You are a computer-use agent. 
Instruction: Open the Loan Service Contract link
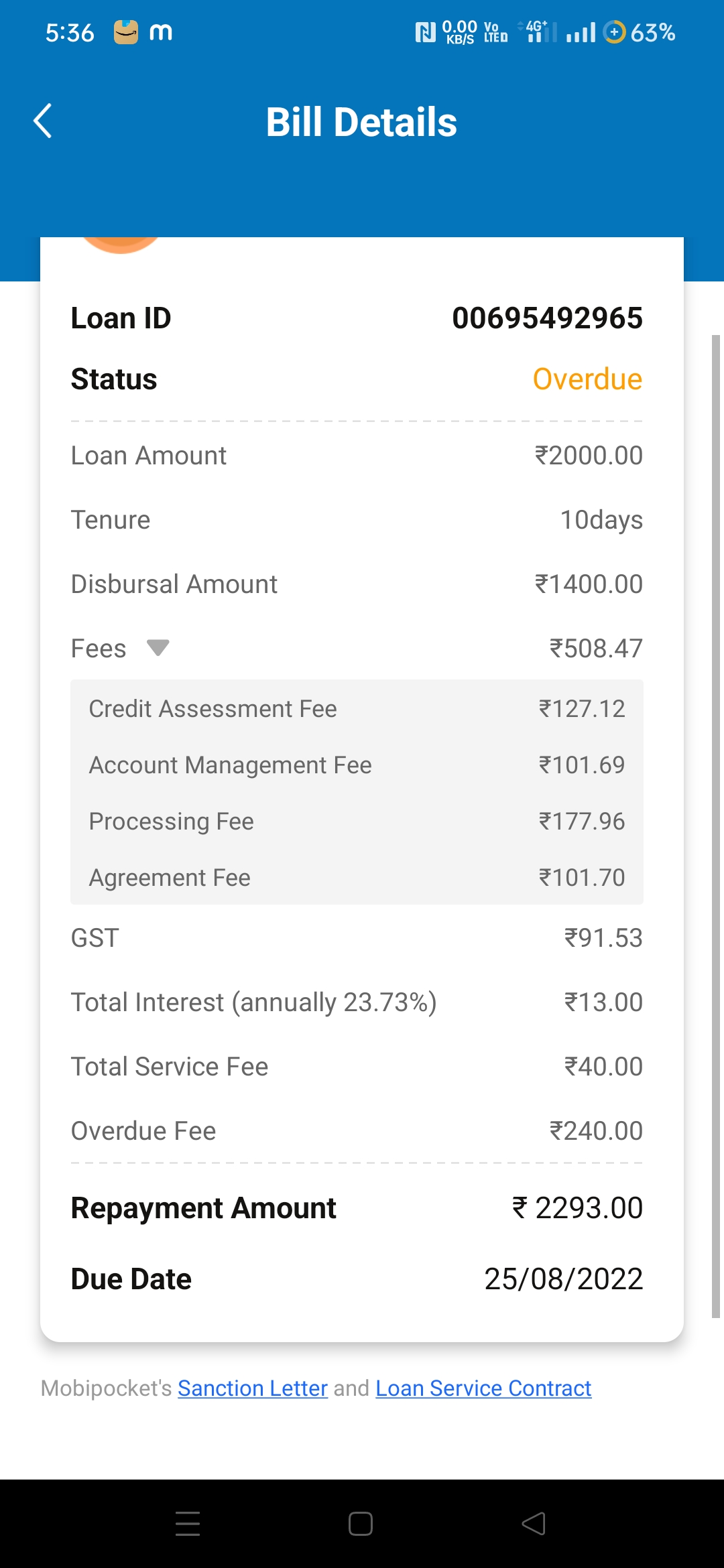coord(483,1388)
